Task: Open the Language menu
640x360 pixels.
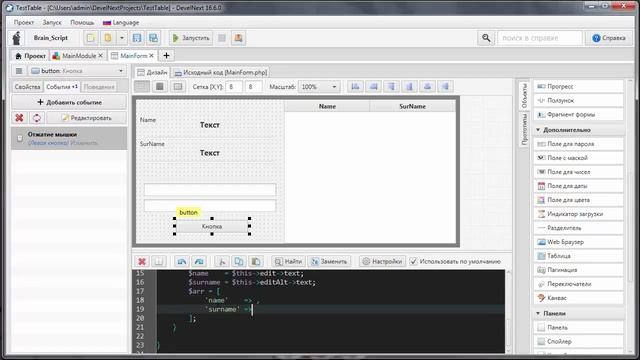Action: (x=121, y=22)
